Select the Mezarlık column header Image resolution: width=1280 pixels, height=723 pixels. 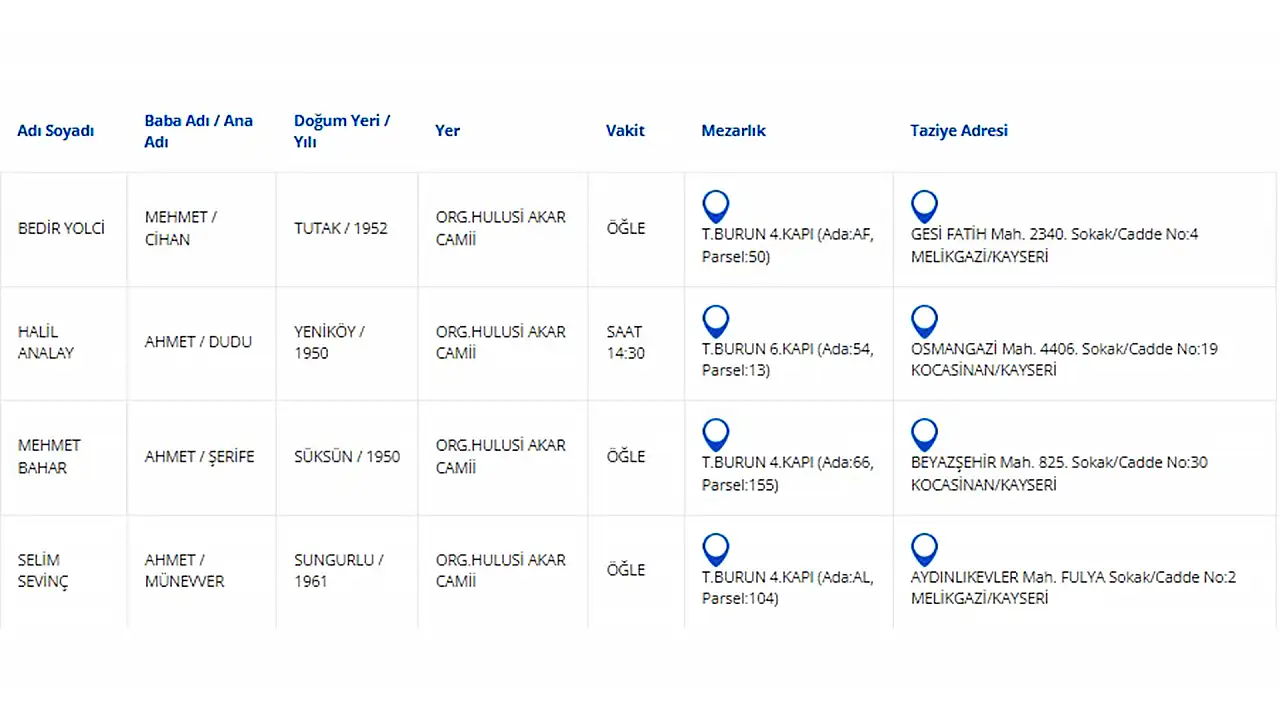tap(733, 131)
